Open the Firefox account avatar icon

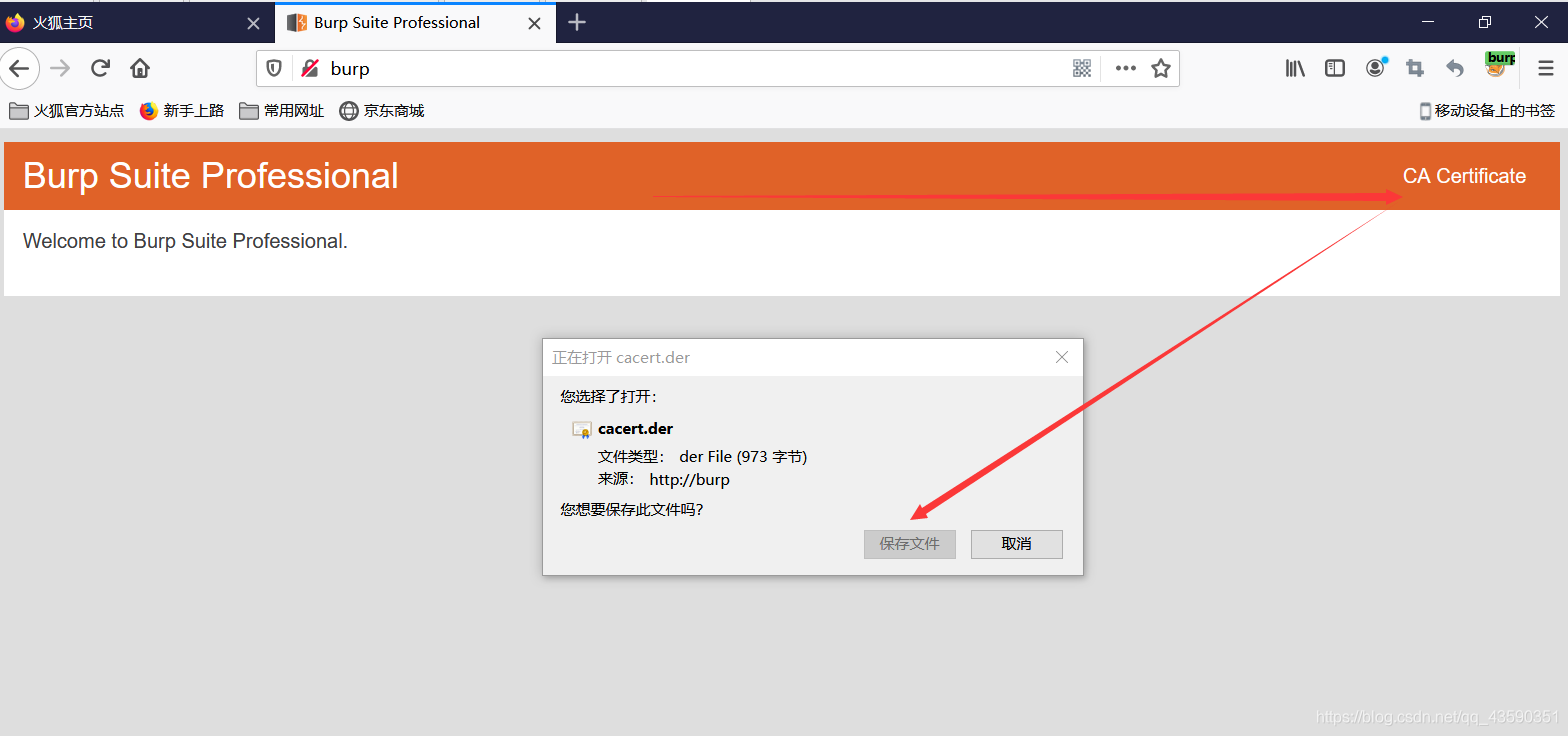click(x=1376, y=67)
